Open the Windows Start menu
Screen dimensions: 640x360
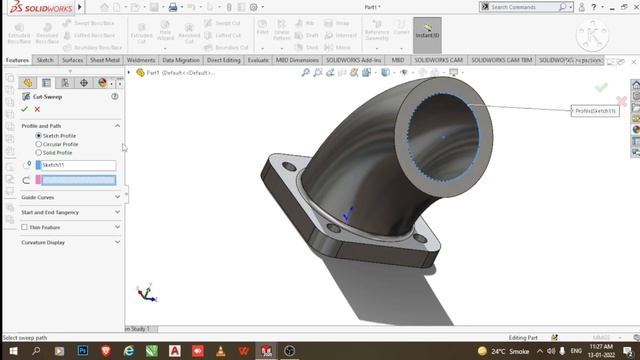click(x=13, y=351)
